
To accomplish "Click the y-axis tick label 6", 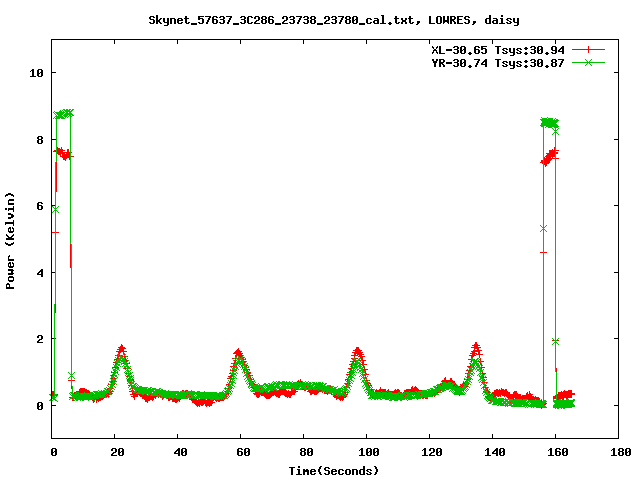I will point(40,206).
